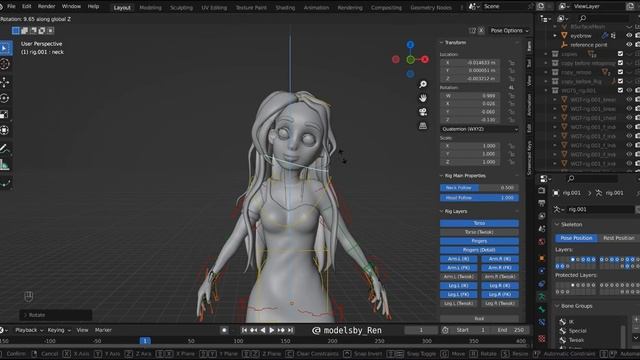Enable Torso (Tweak) rig layer
Viewport: 640px width, 360px height.
pyautogui.click(x=479, y=232)
